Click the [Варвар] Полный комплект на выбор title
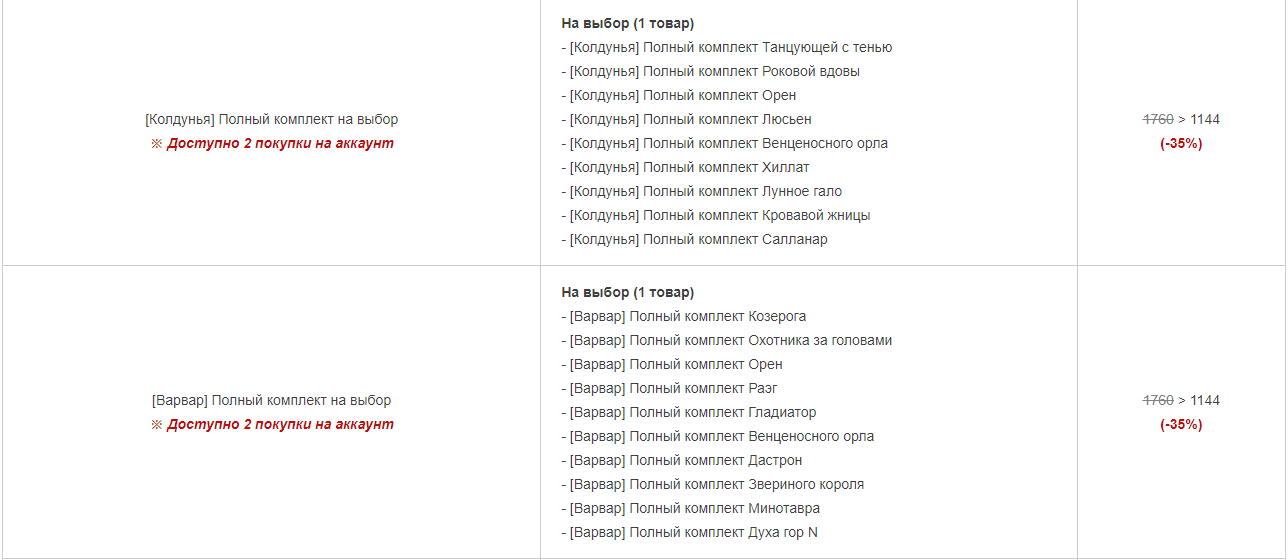The image size is (1288, 560). coord(271,400)
